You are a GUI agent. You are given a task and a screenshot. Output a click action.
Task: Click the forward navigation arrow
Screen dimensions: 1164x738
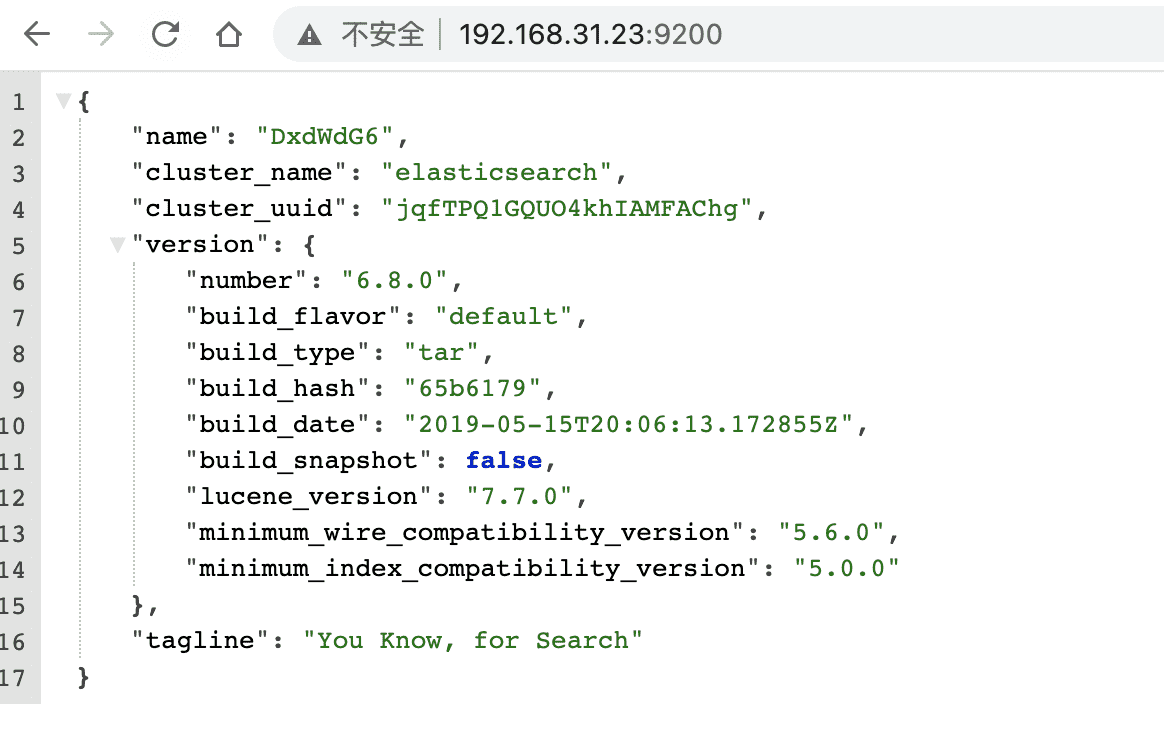[x=101, y=35]
